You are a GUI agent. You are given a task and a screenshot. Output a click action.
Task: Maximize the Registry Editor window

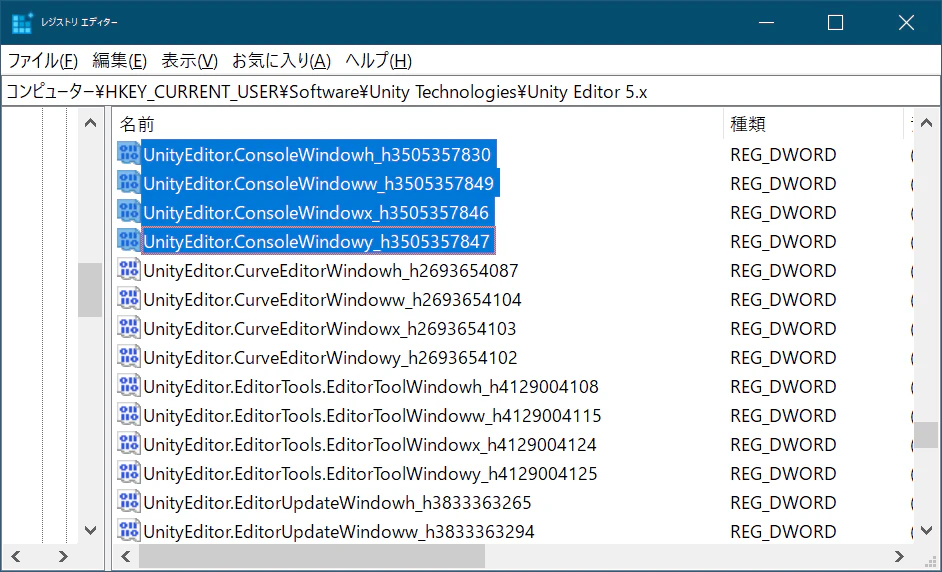point(835,23)
